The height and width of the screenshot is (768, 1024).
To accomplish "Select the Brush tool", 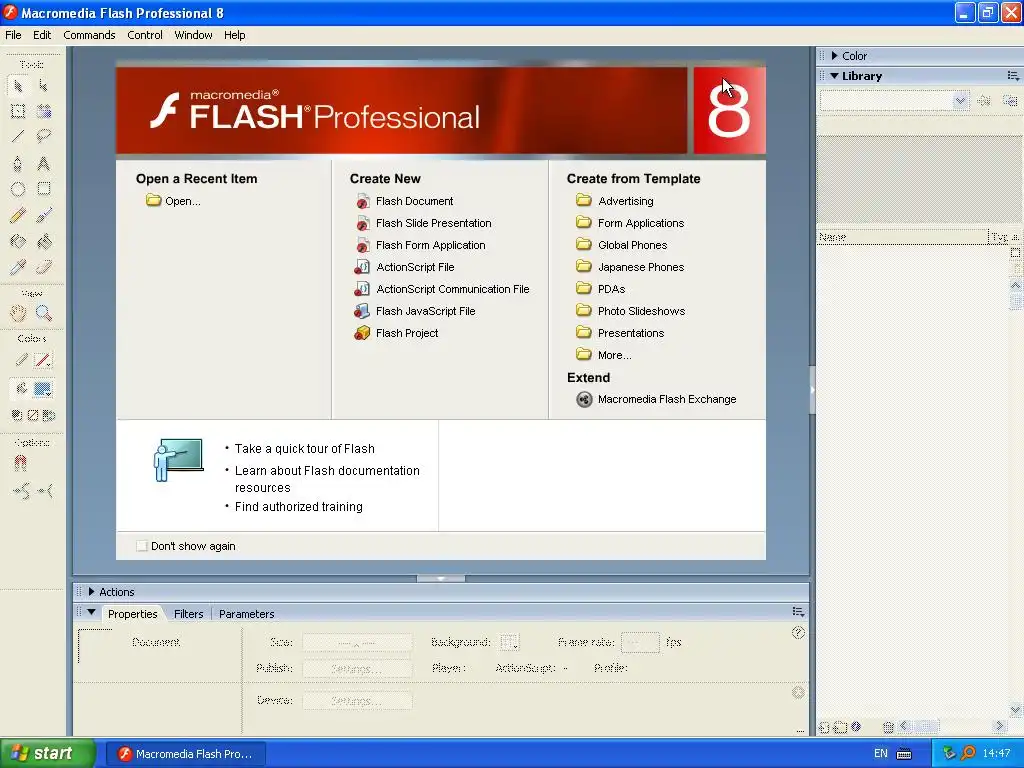I will point(44,216).
